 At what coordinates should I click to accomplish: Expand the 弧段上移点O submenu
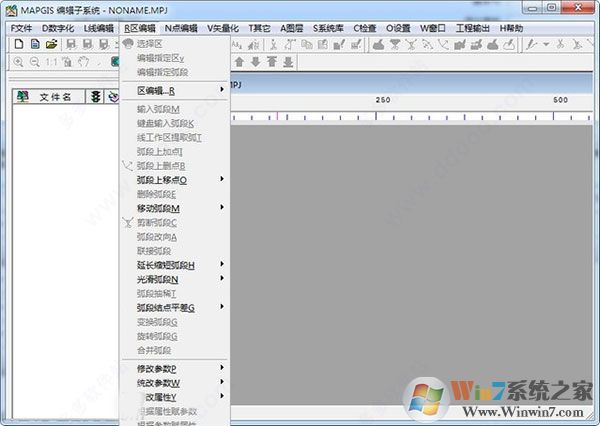[x=176, y=180]
